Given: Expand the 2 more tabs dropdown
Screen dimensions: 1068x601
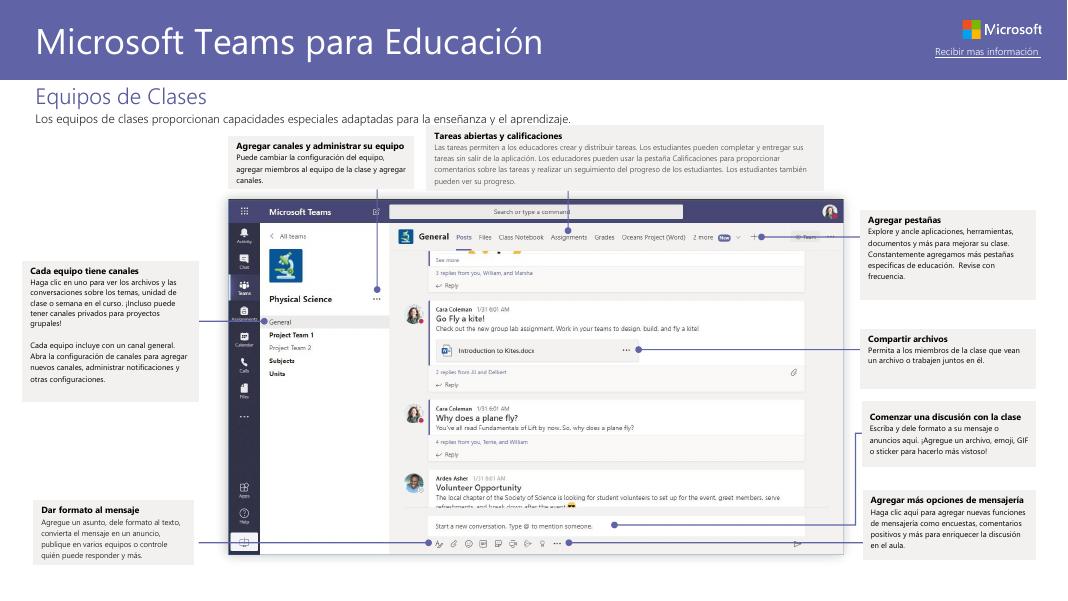Looking at the screenshot, I should click(716, 237).
